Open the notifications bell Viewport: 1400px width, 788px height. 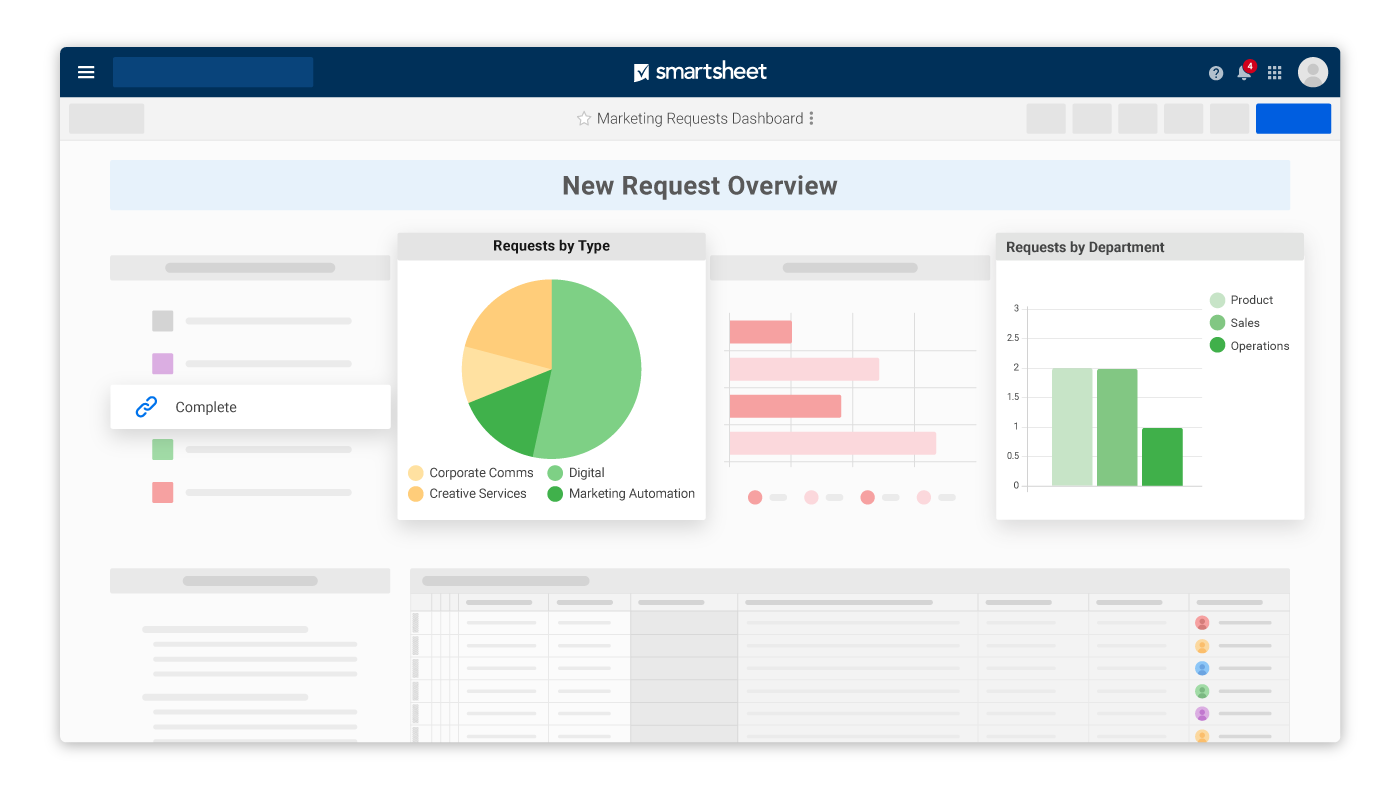click(1244, 73)
